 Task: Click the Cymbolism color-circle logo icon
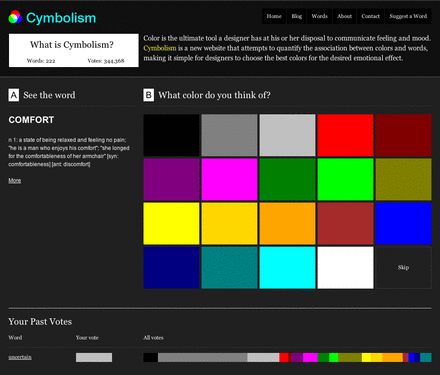coord(15,17)
